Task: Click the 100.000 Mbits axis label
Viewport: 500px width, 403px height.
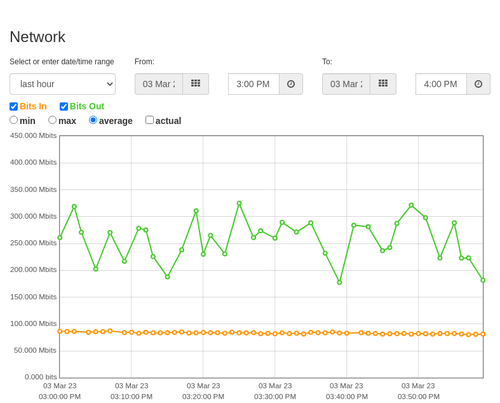Action: coord(33,324)
